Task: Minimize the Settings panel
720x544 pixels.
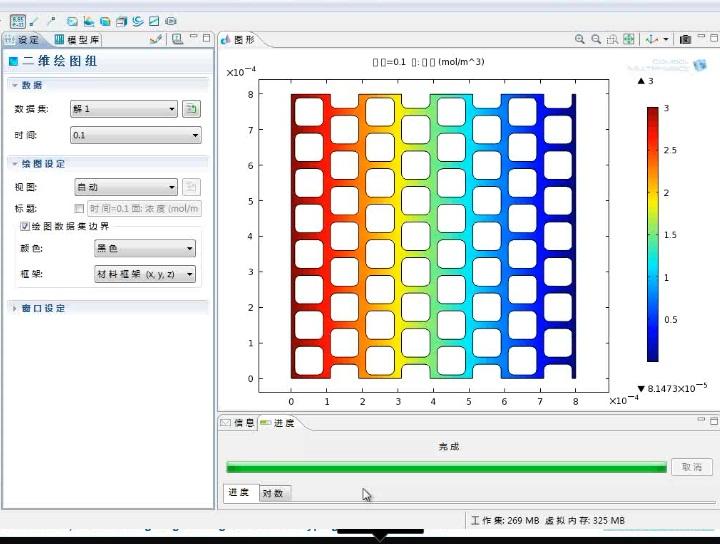Action: click(194, 37)
